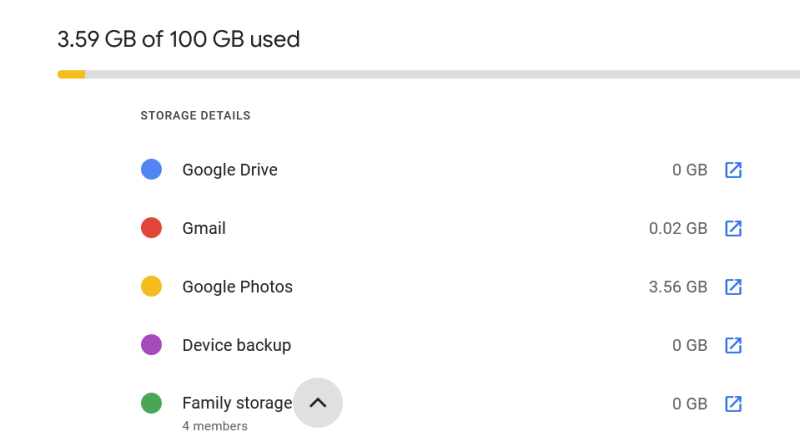Select the Family storage label
The width and height of the screenshot is (800, 442).
236,404
